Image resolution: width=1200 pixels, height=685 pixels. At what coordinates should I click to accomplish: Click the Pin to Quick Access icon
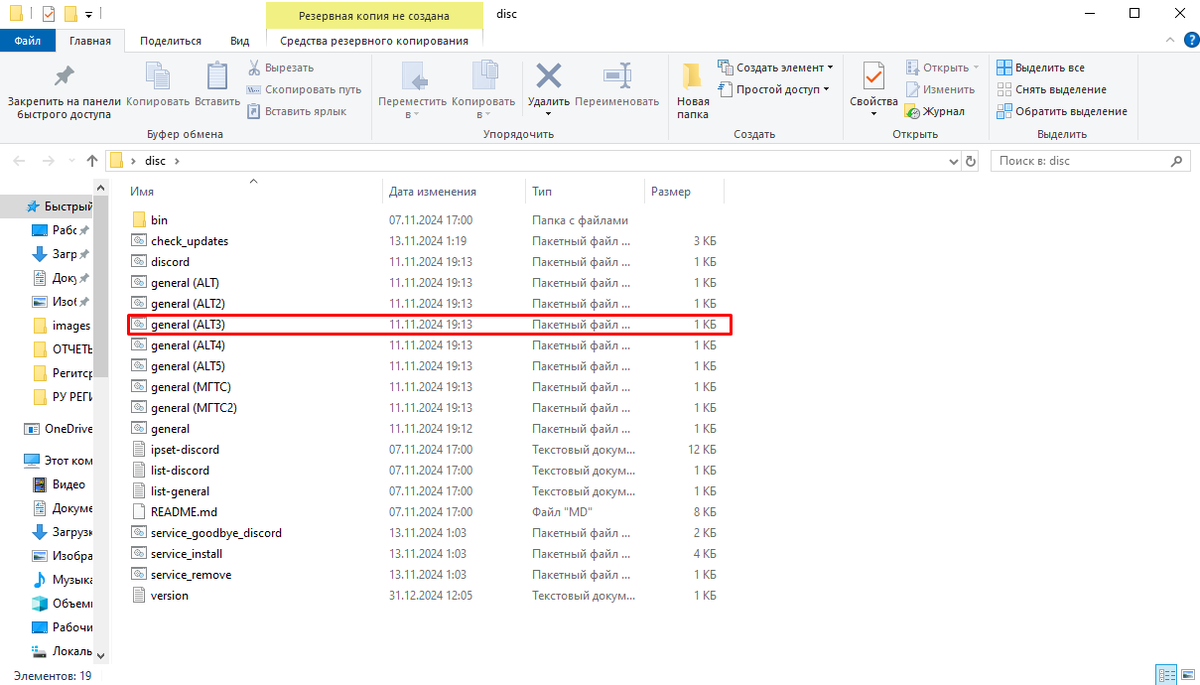(64, 77)
